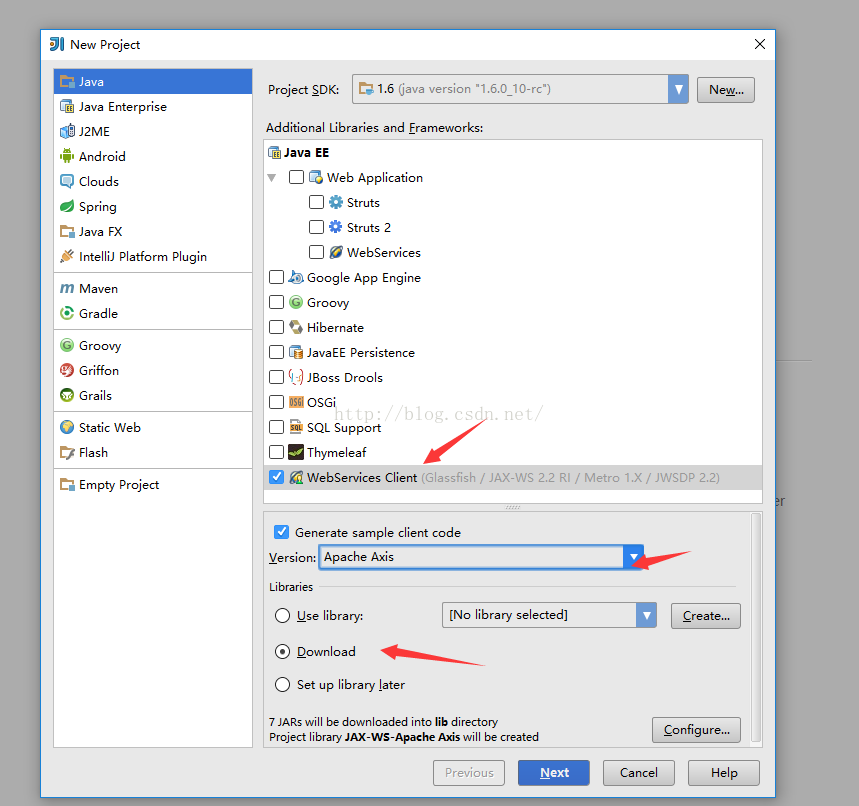Click the Java FX folder icon
The width and height of the screenshot is (859, 806).
67,231
